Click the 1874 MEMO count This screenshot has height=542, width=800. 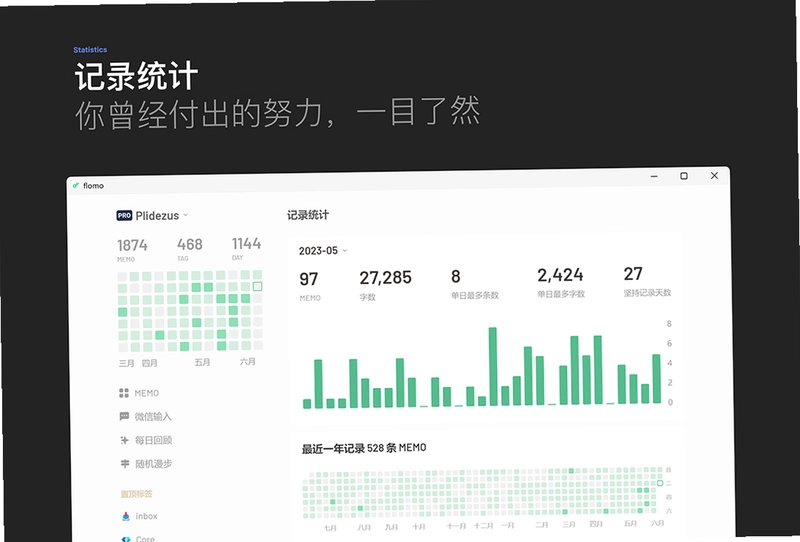(132, 249)
